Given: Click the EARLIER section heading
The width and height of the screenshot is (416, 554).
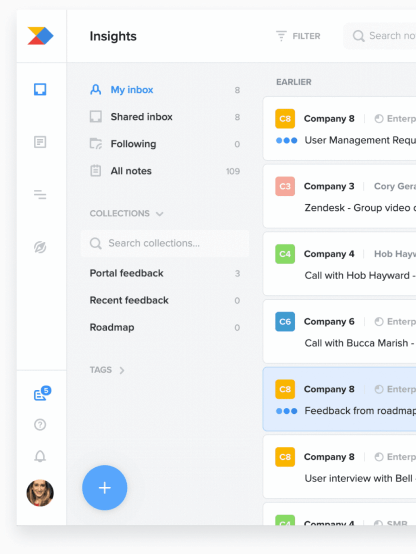Looking at the screenshot, I should pos(294,82).
